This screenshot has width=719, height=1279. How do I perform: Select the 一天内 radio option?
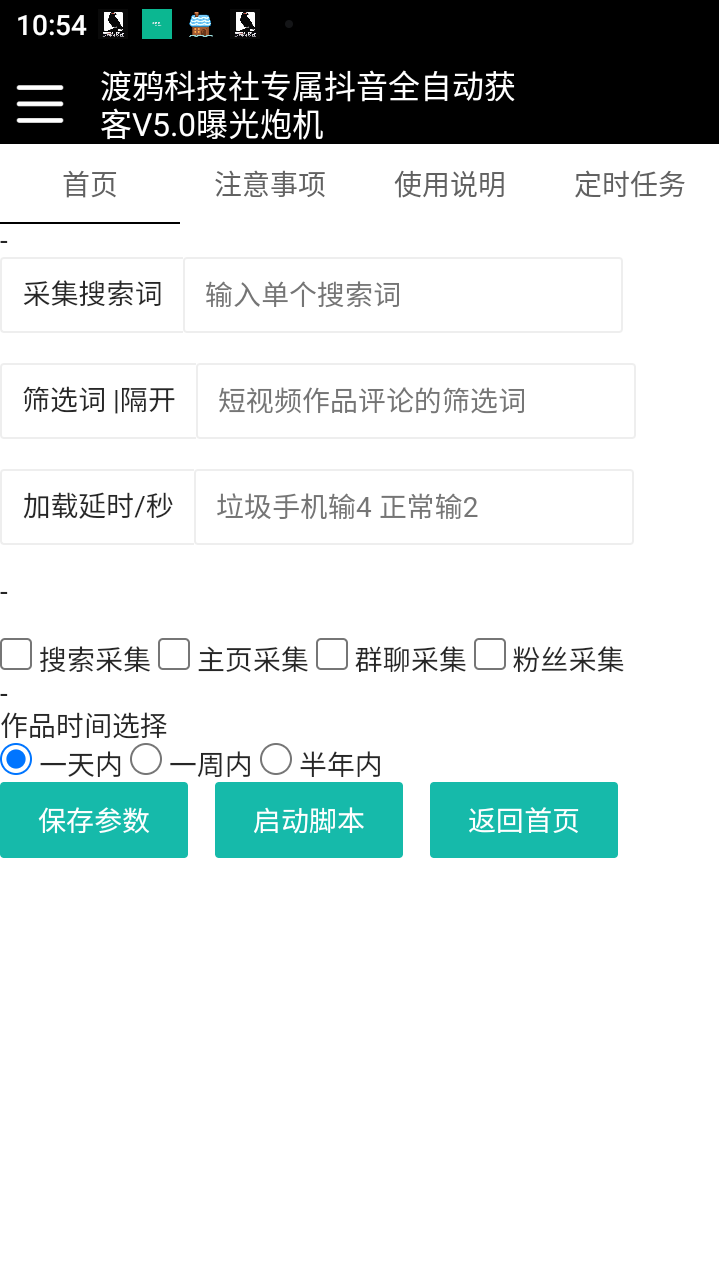[16, 760]
